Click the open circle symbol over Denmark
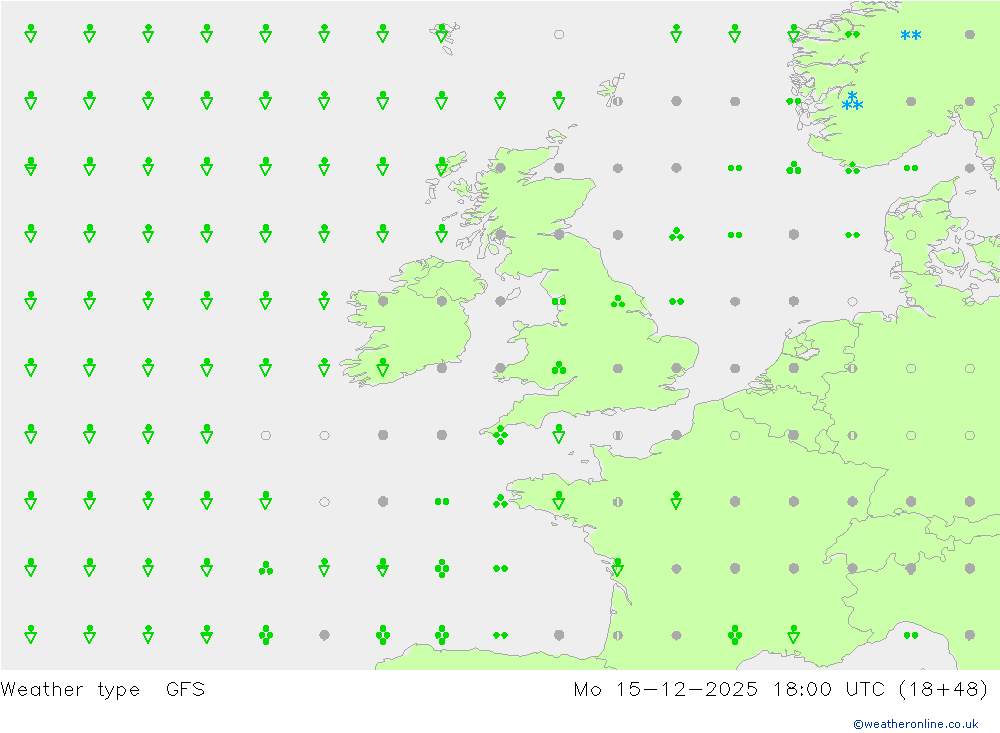 911,235
